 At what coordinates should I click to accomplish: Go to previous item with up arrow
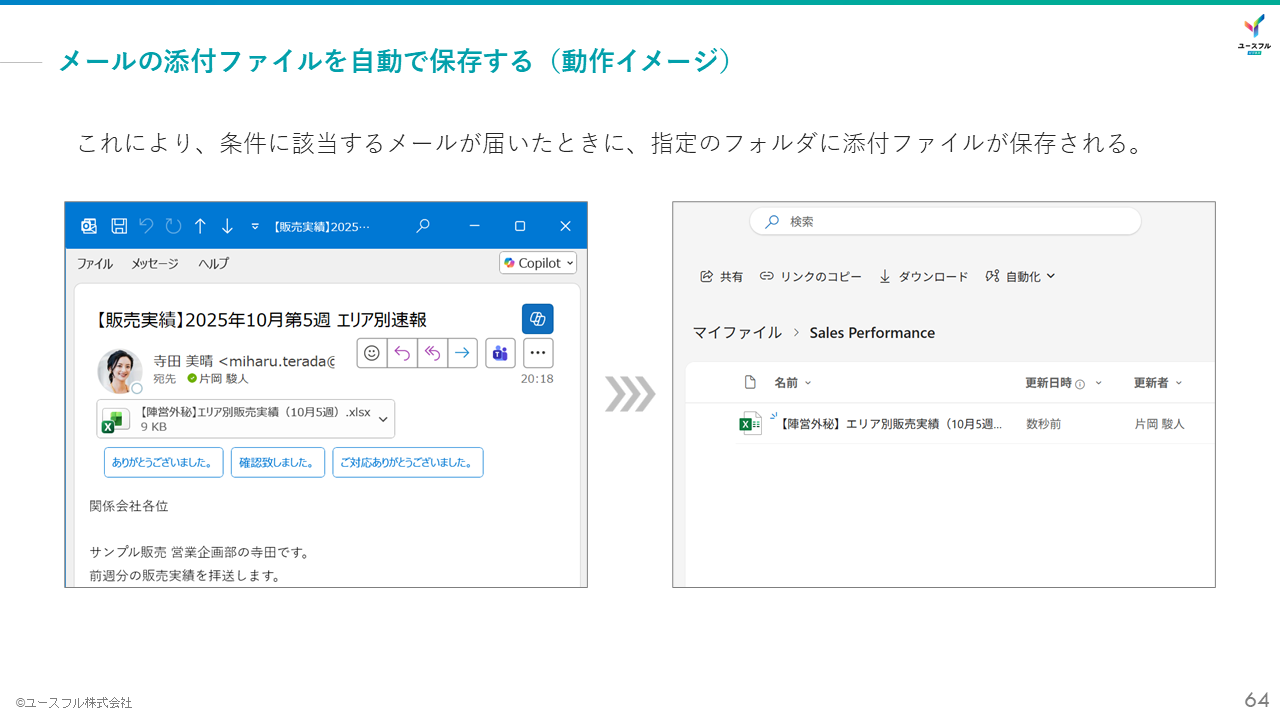[x=200, y=226]
